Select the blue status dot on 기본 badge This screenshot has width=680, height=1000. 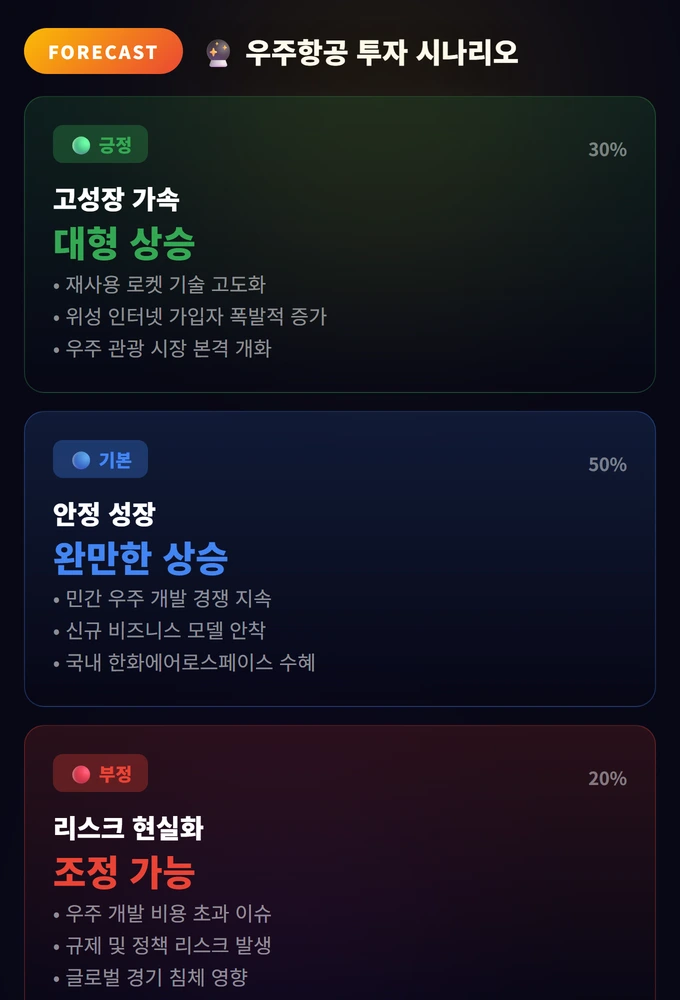coord(79,459)
